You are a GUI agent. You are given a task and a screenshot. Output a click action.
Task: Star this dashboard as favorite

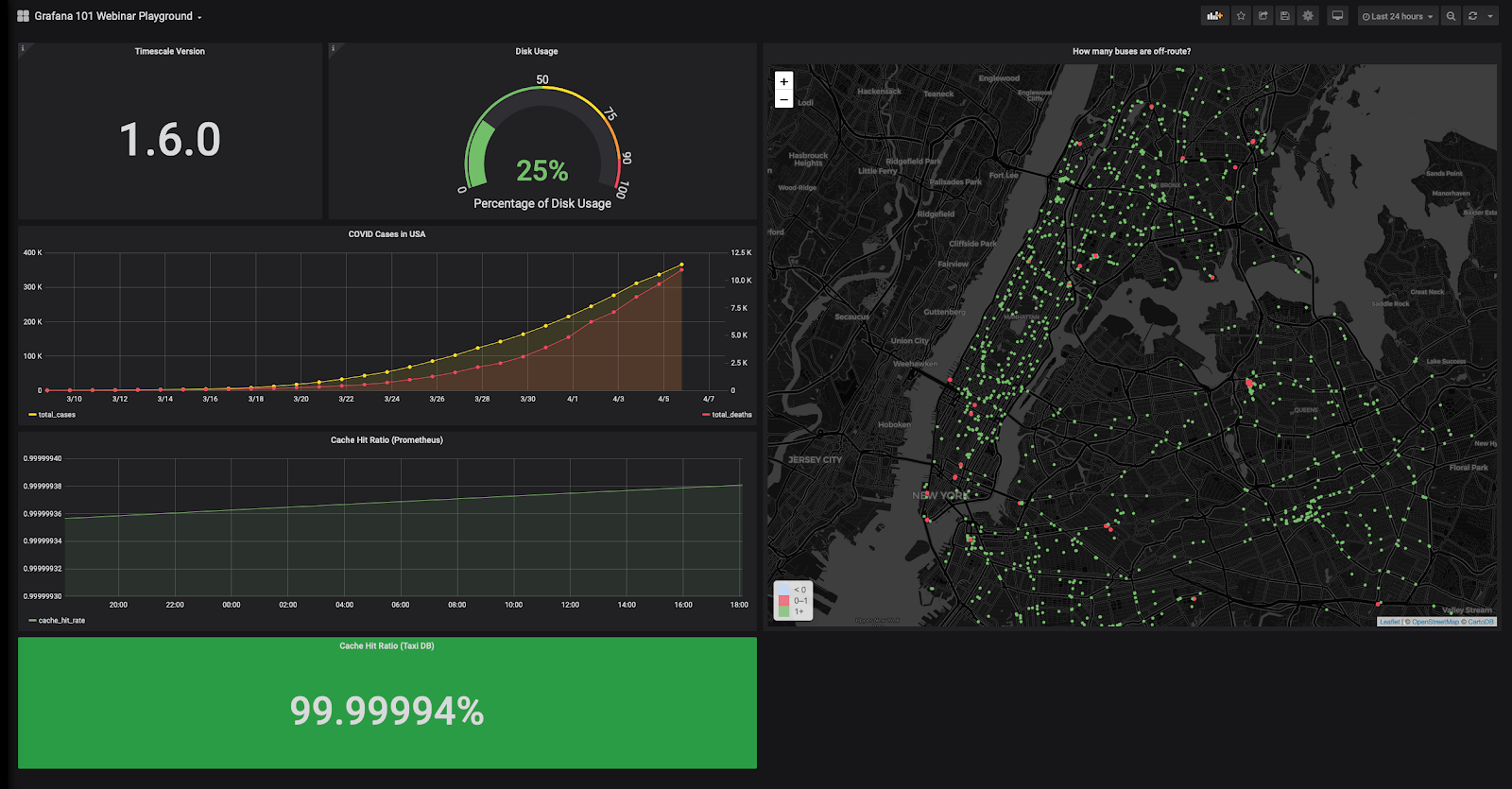click(x=1241, y=16)
